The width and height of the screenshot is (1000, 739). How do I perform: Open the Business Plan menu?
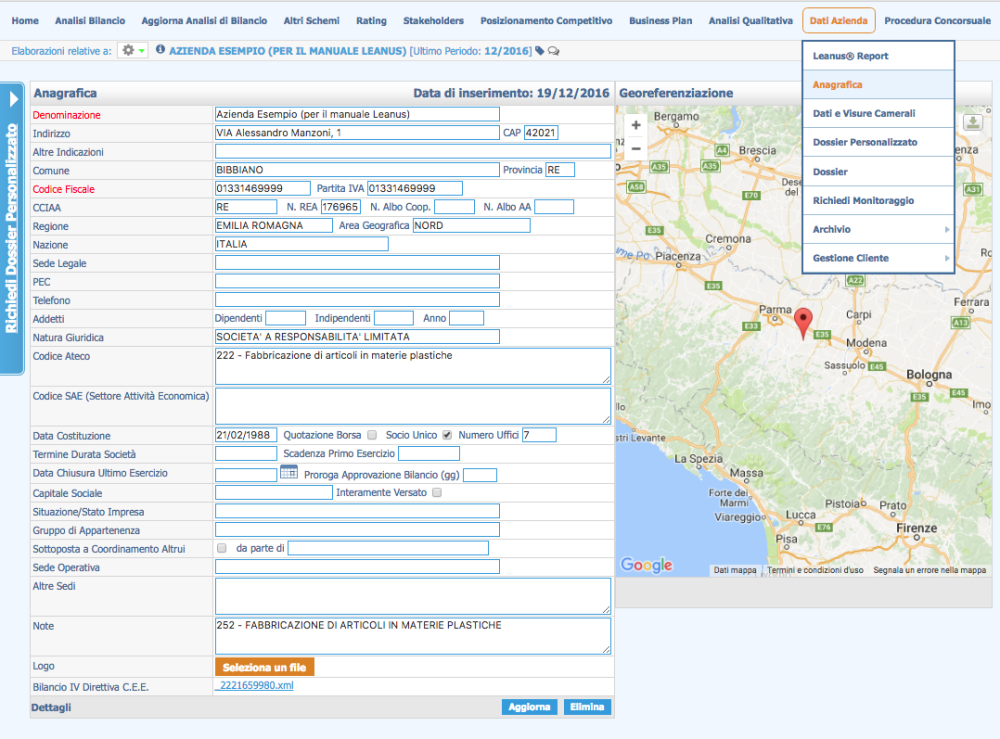tap(660, 20)
